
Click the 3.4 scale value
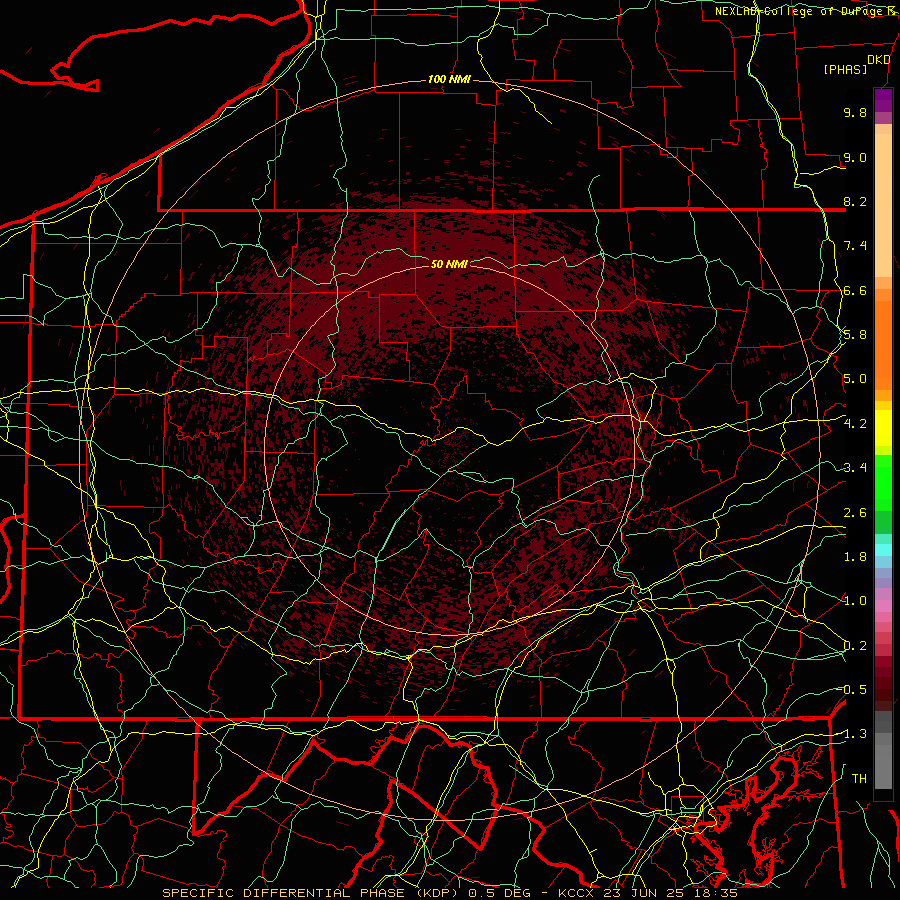[x=855, y=468]
